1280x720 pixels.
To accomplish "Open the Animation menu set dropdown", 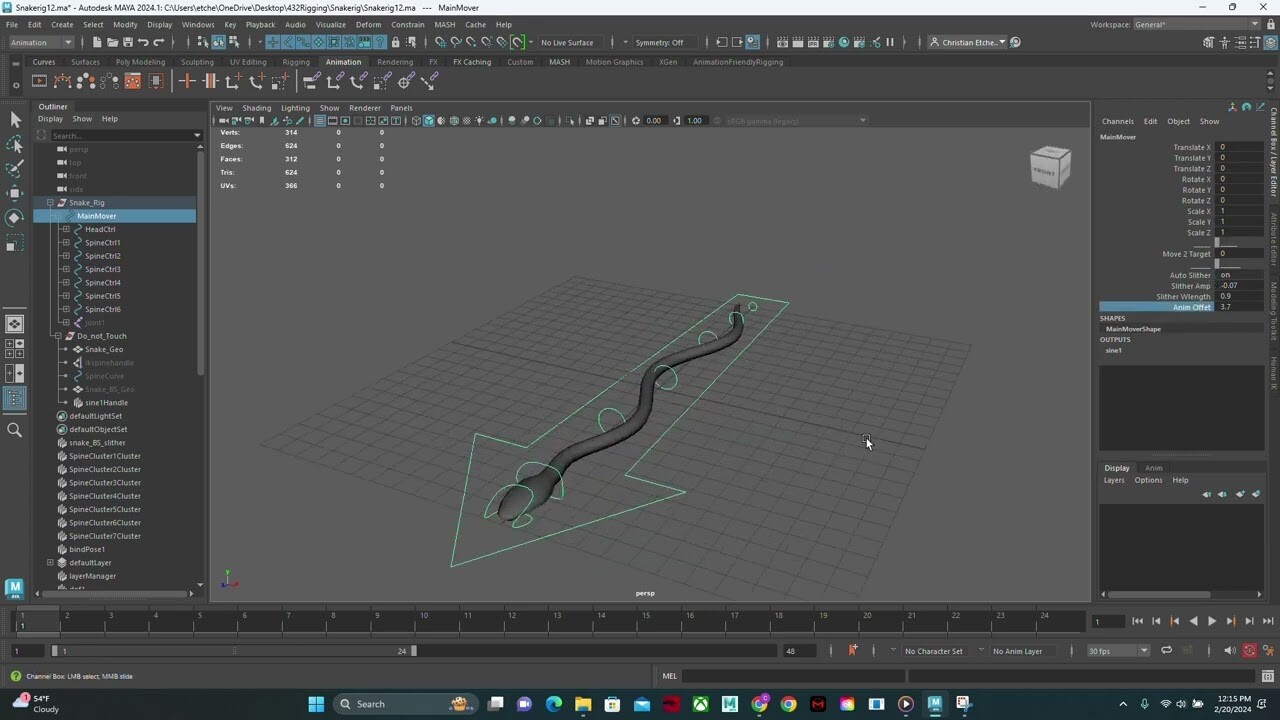I will [40, 42].
